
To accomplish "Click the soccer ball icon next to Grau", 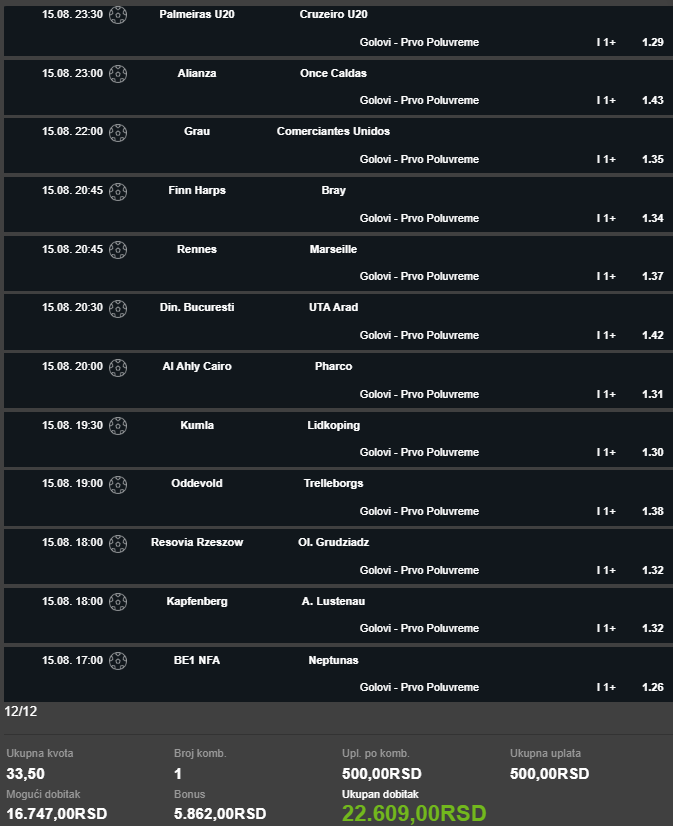I will pyautogui.click(x=118, y=132).
